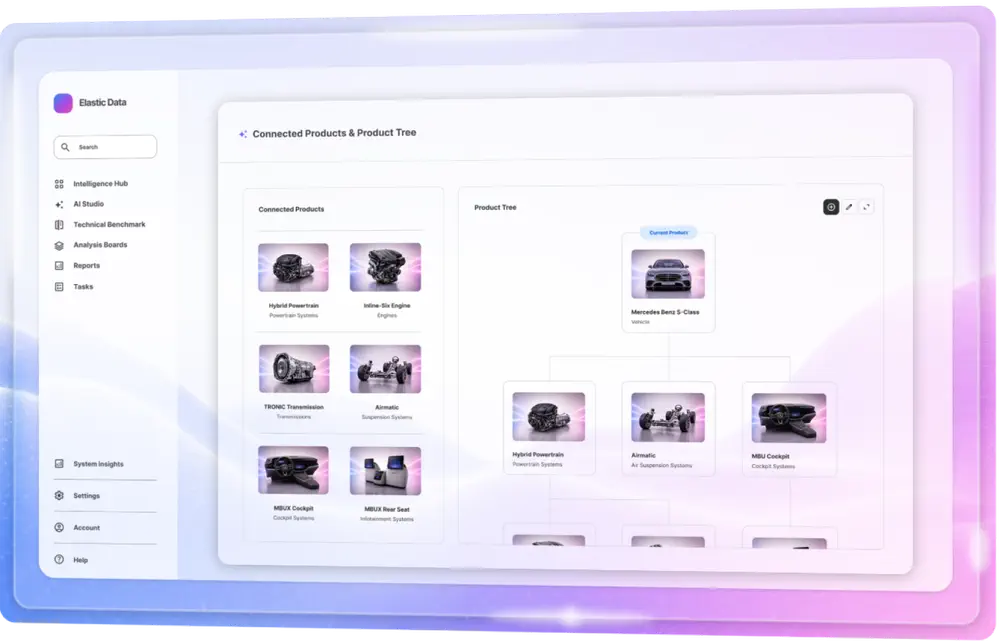The image size is (1000, 642).
Task: Click the pencil edit icon in Product Tree
Action: coord(849,207)
